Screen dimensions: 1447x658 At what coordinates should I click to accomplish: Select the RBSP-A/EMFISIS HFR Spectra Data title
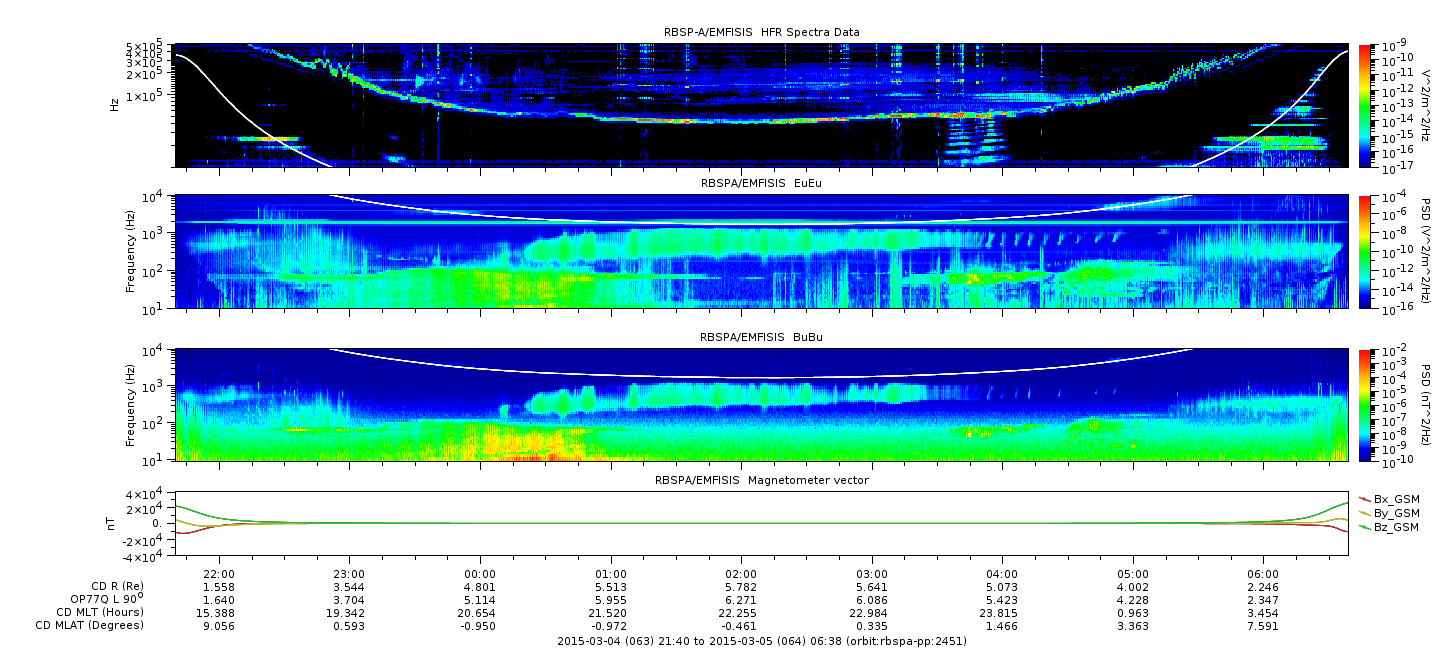coord(761,32)
